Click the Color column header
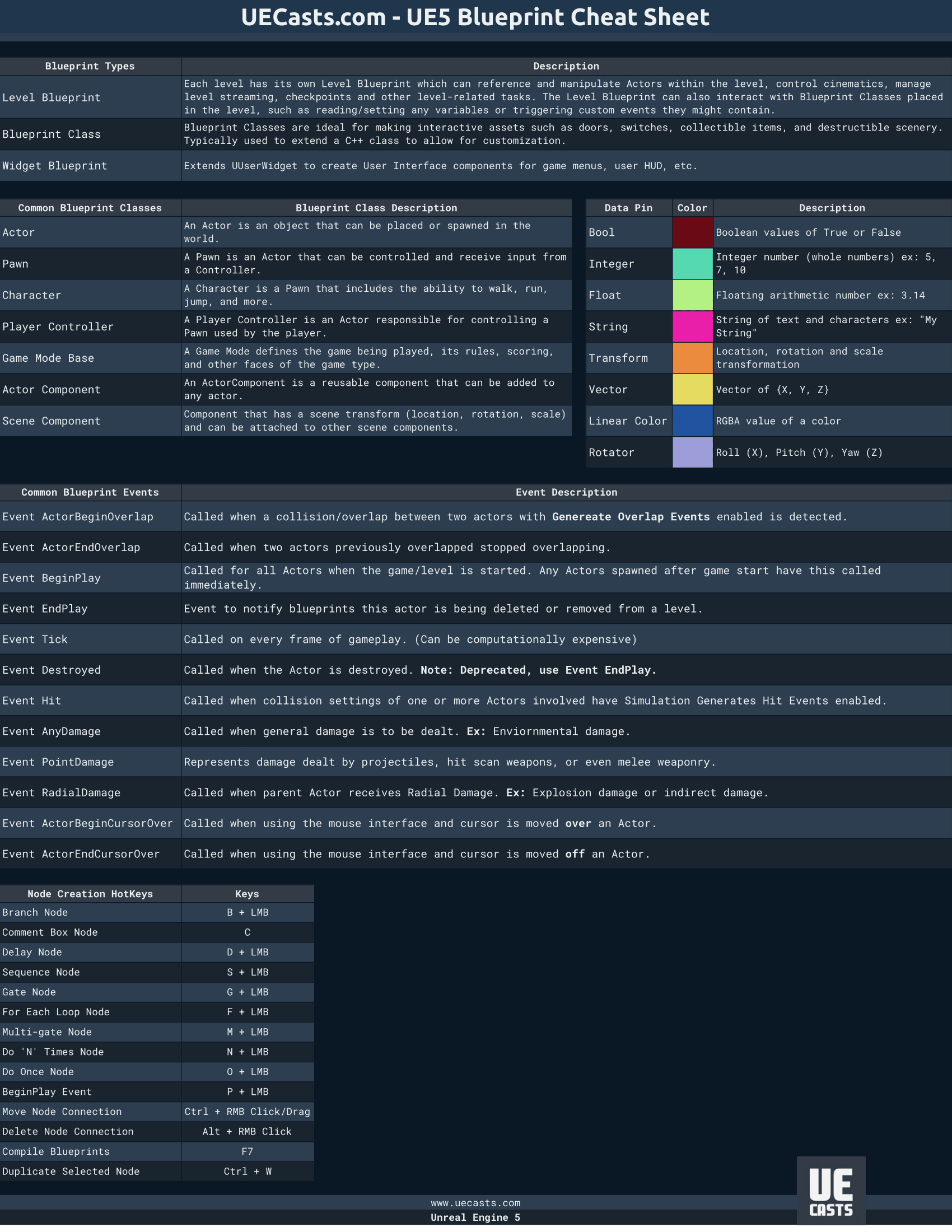This screenshot has width=952, height=1232. coord(693,208)
